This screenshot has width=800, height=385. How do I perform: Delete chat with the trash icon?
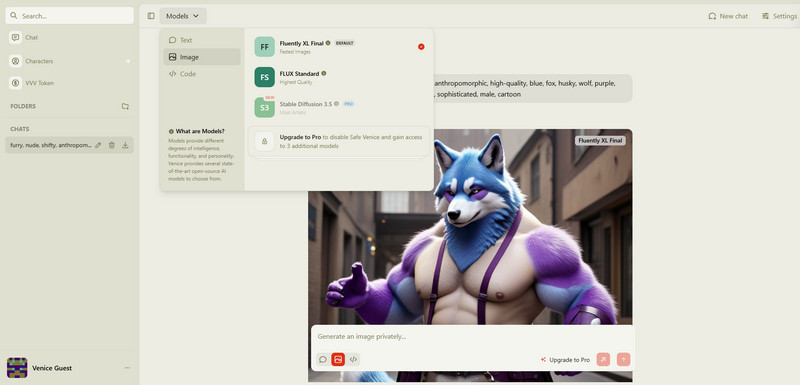pyautogui.click(x=112, y=145)
